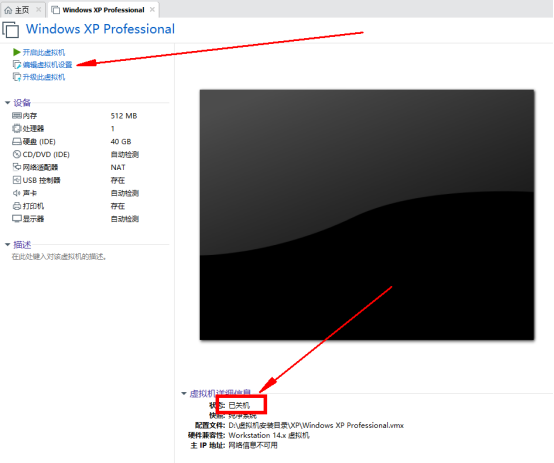Click the 已关机 status value
Image resolution: width=554 pixels, height=463 pixels.
pyautogui.click(x=239, y=405)
